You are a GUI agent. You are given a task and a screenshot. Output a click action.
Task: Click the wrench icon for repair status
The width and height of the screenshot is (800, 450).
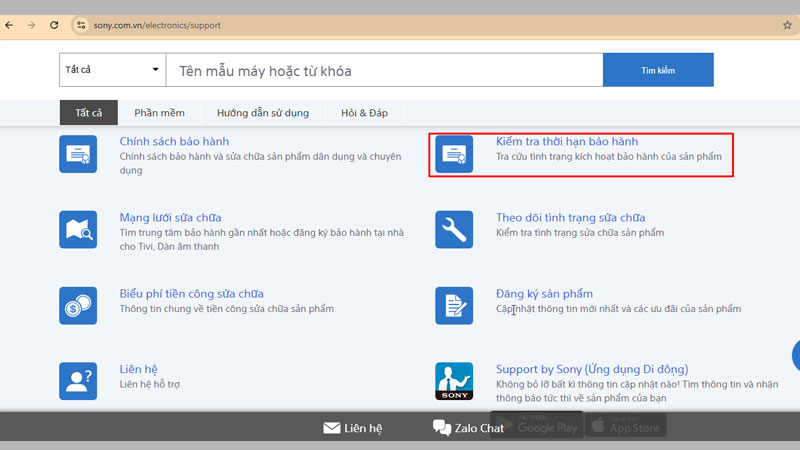[455, 229]
